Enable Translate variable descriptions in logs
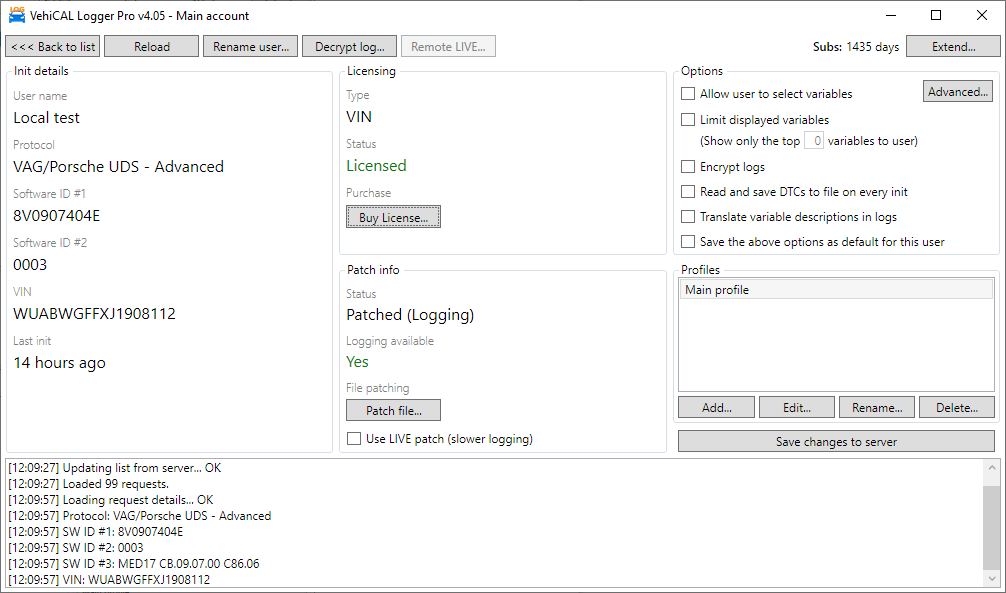 688,217
